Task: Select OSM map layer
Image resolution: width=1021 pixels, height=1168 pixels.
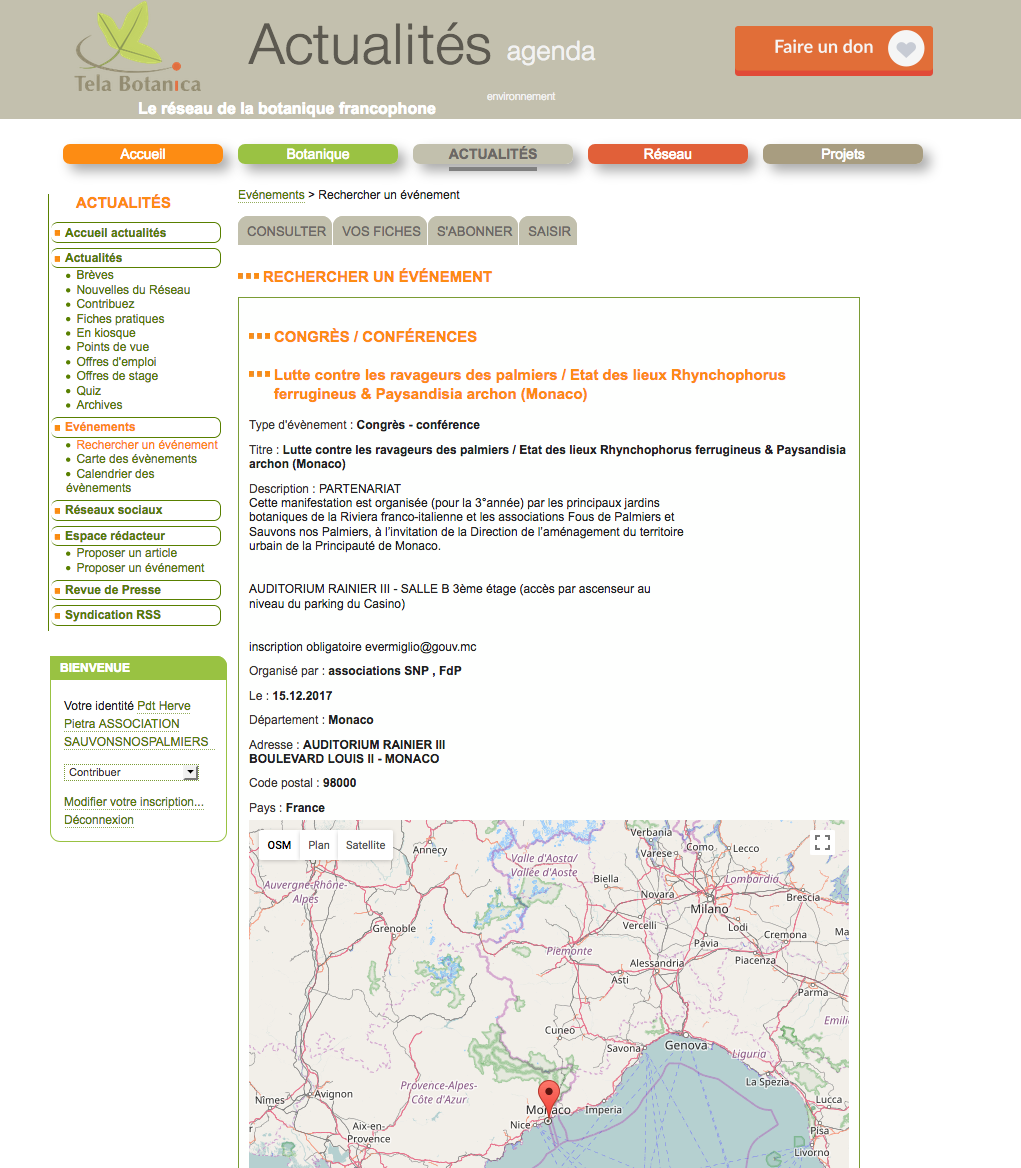Action: (279, 845)
